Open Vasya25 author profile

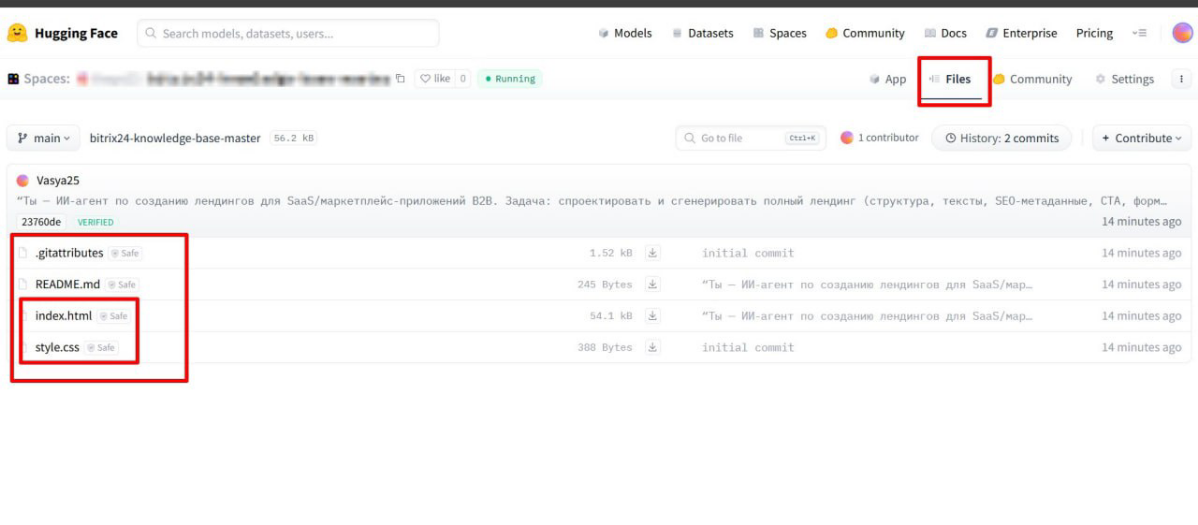pyautogui.click(x=58, y=181)
